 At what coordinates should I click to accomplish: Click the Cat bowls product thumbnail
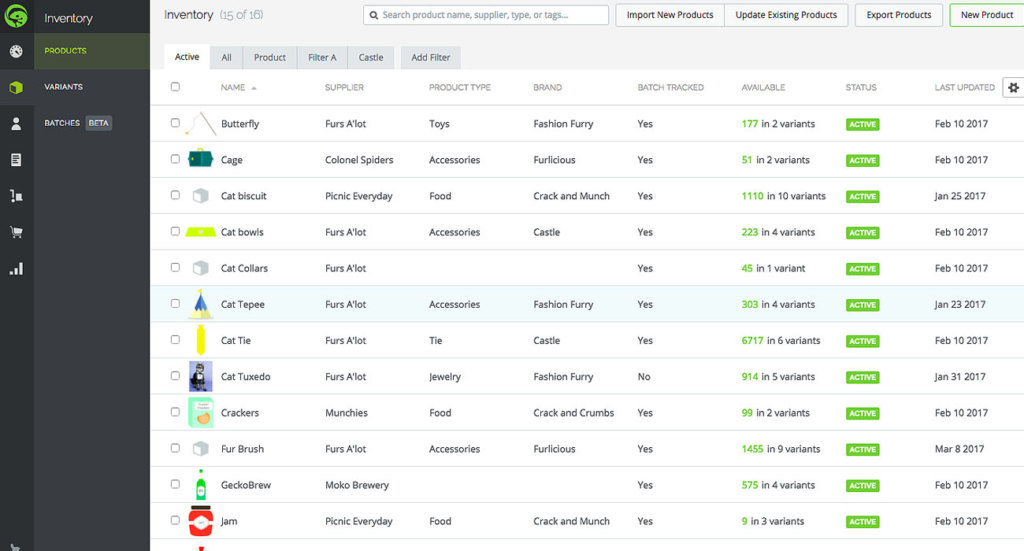point(200,232)
